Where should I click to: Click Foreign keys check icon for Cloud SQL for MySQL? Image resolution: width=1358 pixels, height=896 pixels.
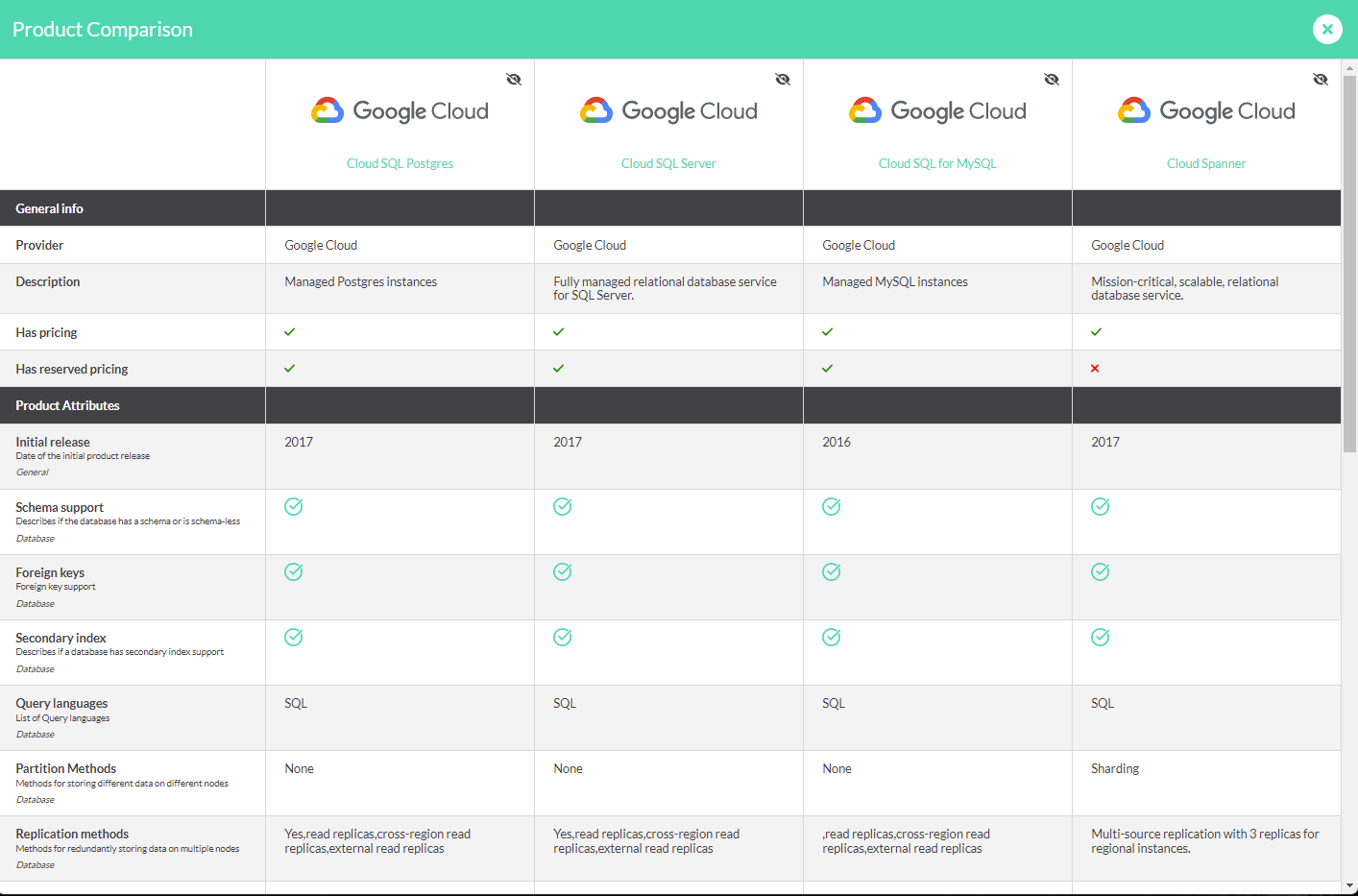tap(832, 571)
